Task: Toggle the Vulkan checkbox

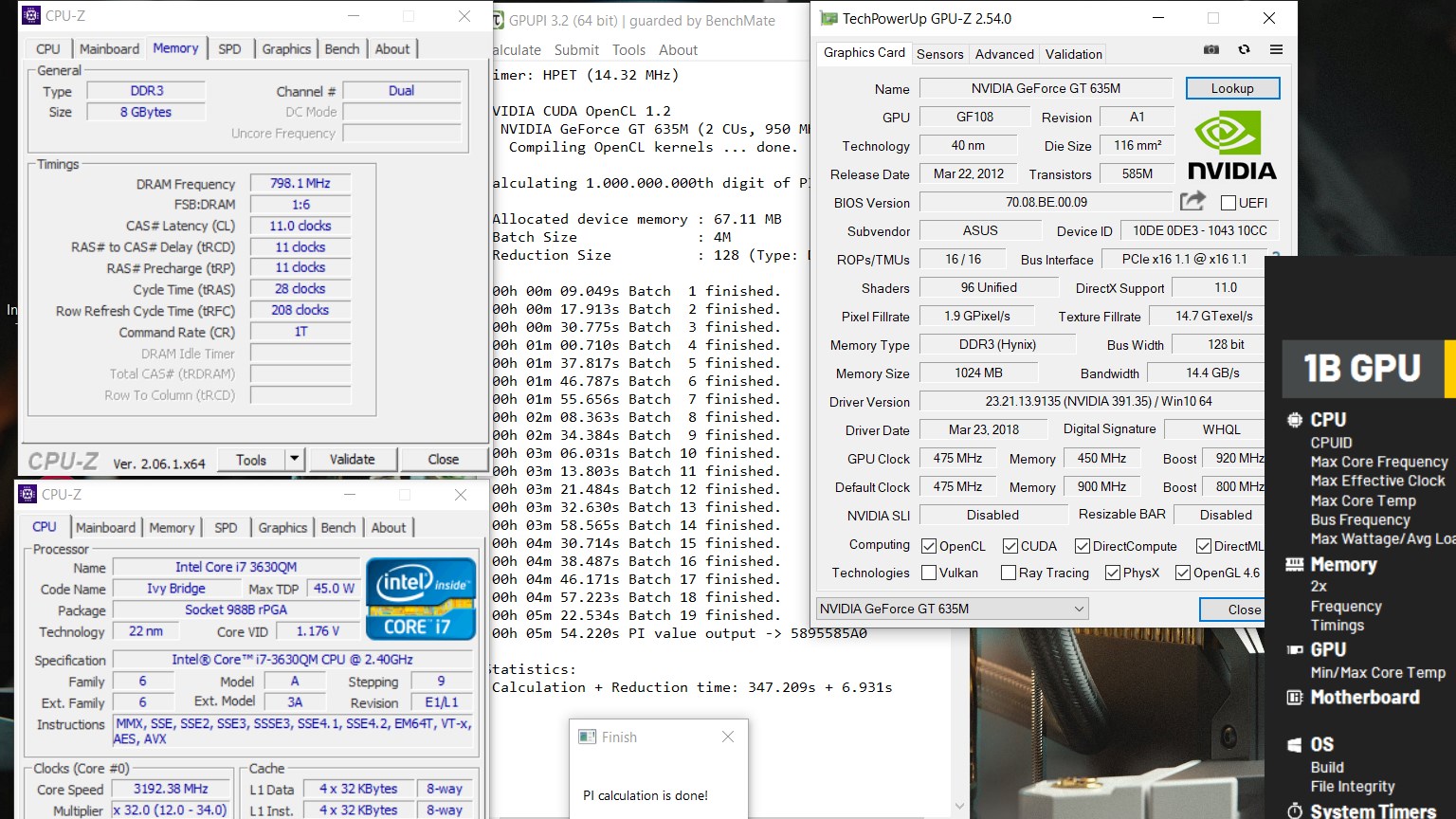Action: [929, 573]
